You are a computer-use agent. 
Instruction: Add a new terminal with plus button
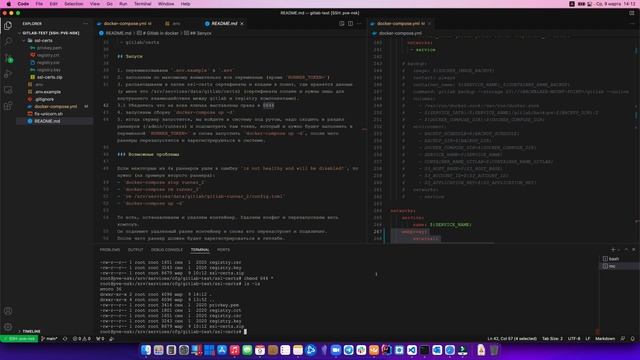pyautogui.click(x=613, y=249)
